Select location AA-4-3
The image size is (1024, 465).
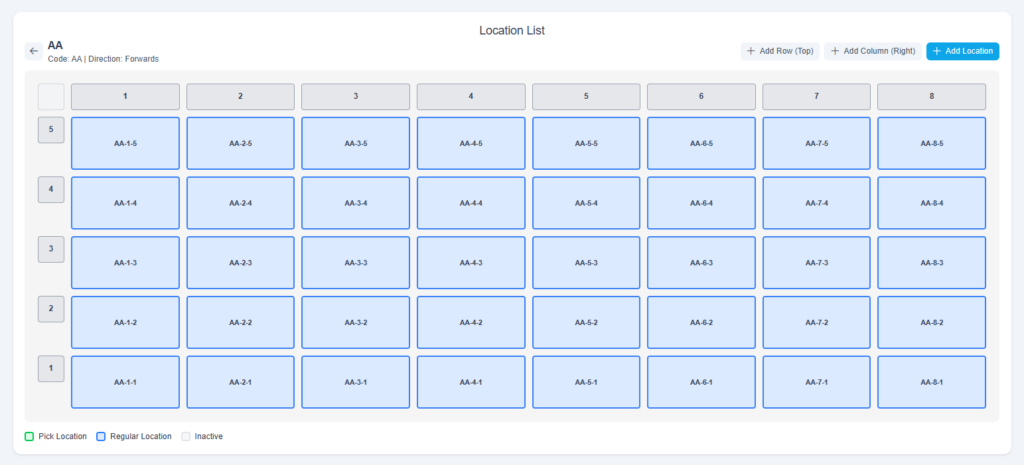point(471,263)
